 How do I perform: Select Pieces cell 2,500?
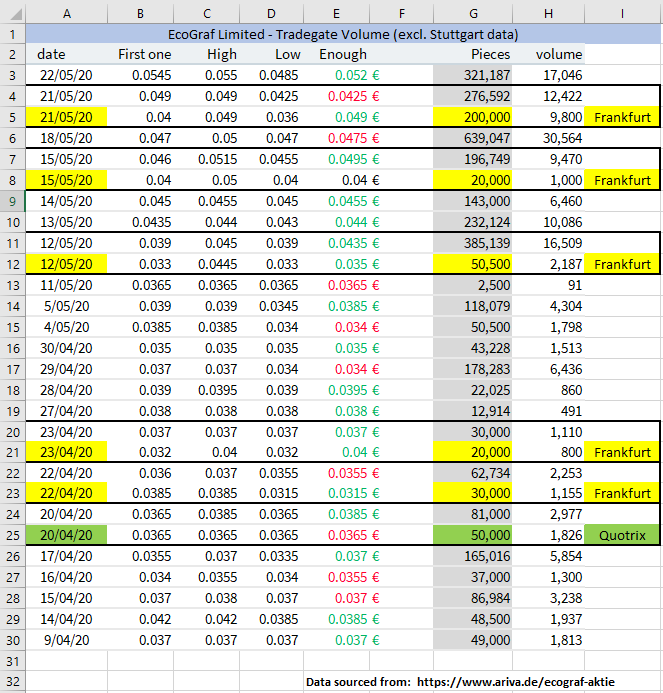click(473, 285)
